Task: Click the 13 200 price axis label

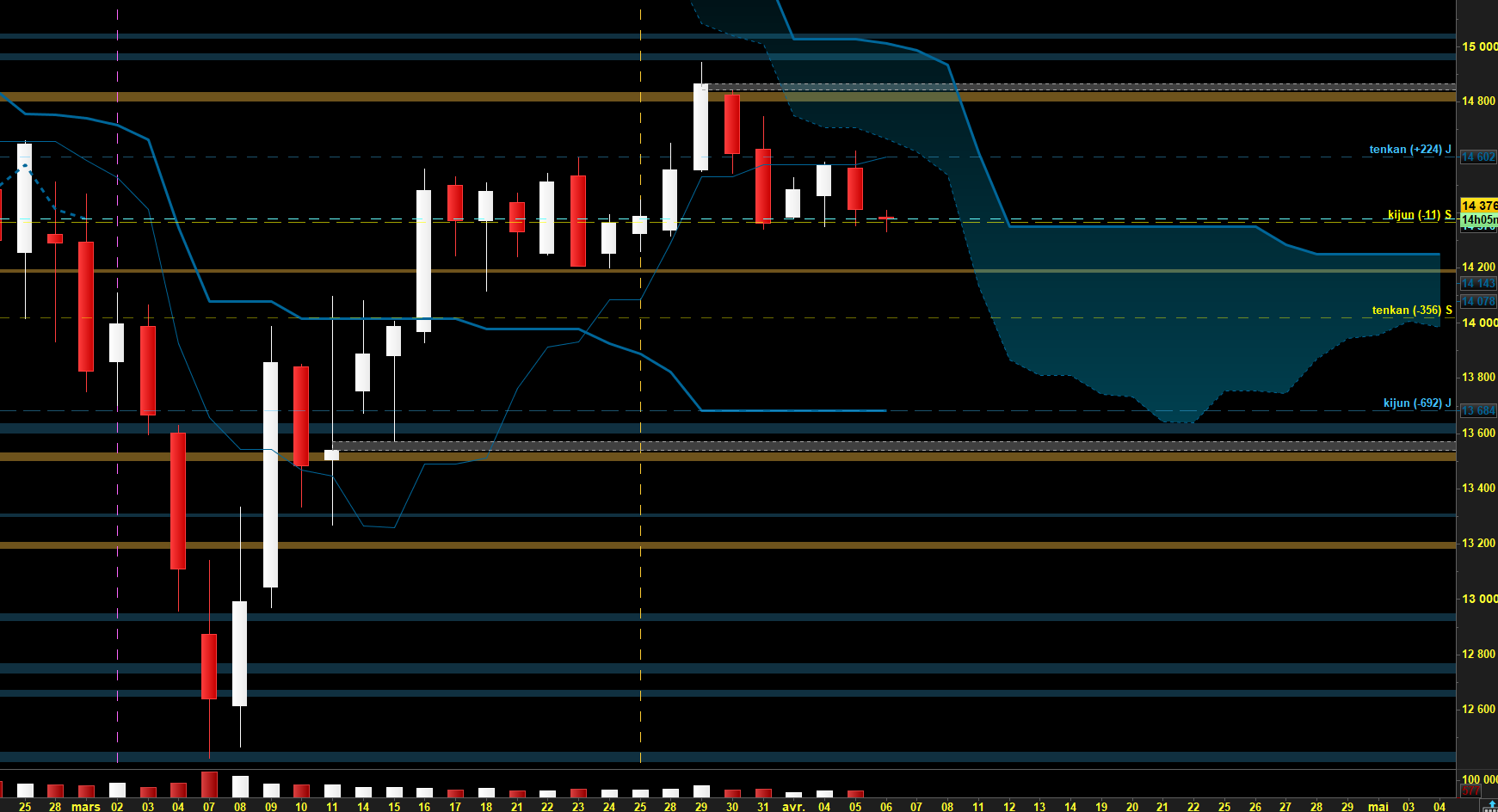Action: click(1479, 544)
